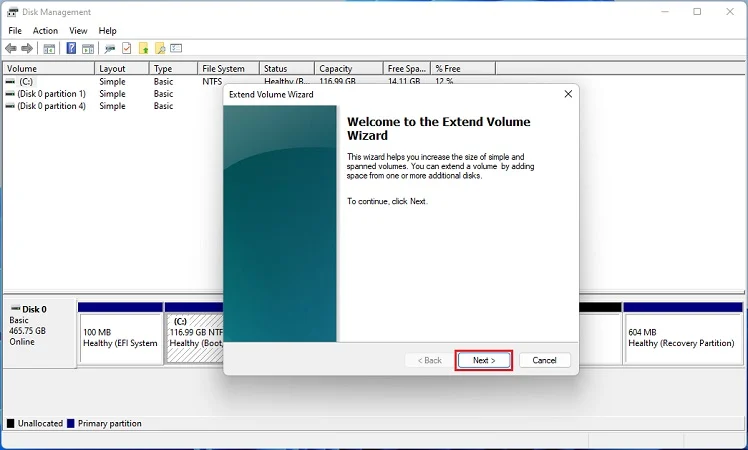748x450 pixels.
Task: Sort by the Layout column header
Action: (122, 69)
